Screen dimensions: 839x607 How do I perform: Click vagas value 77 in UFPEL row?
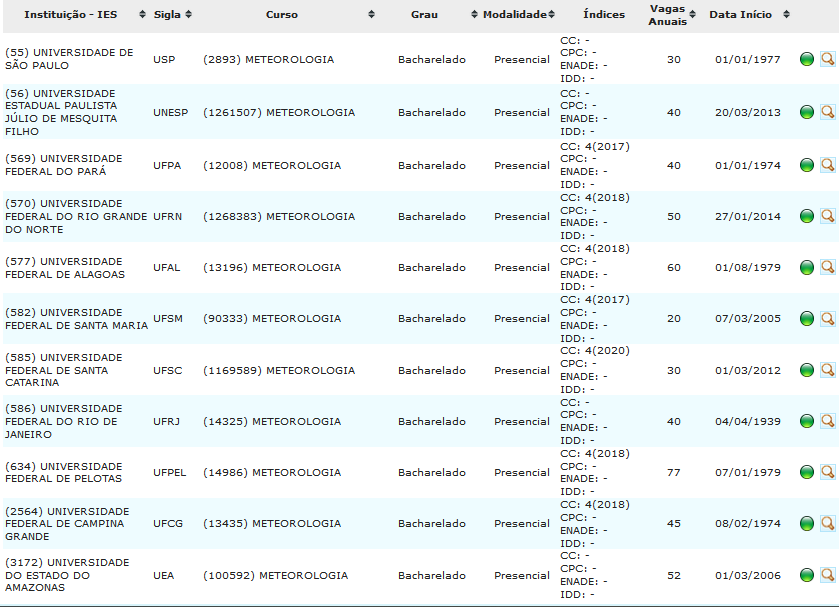[x=674, y=473]
